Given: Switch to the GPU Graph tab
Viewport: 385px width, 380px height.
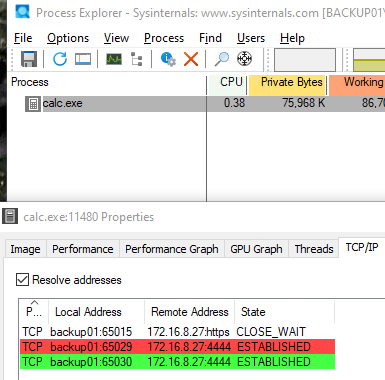Looking at the screenshot, I should pos(256,249).
